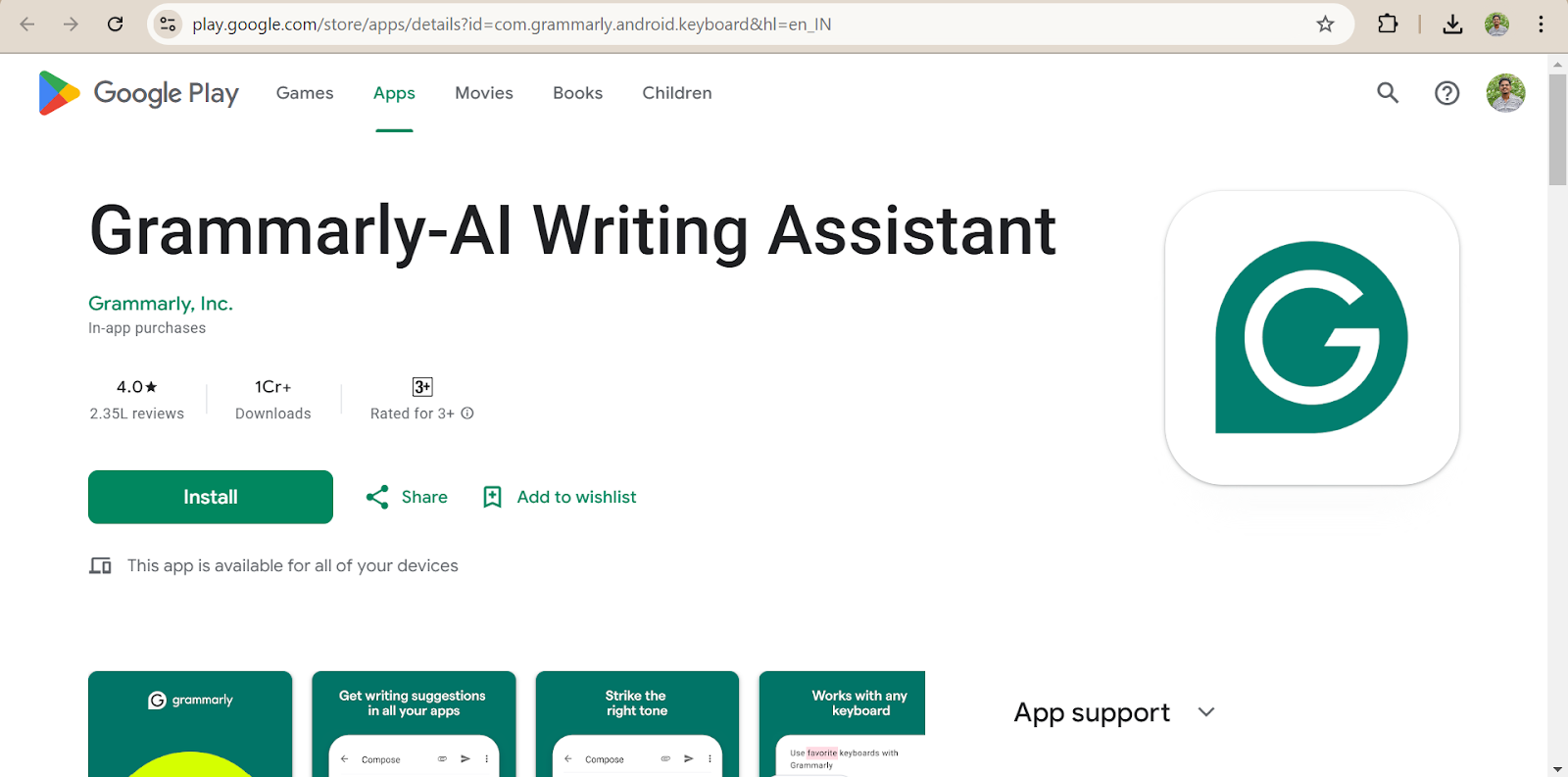Open 'Works with any keyboard' screenshot
Screen dimensions: 1568x777
point(842,724)
